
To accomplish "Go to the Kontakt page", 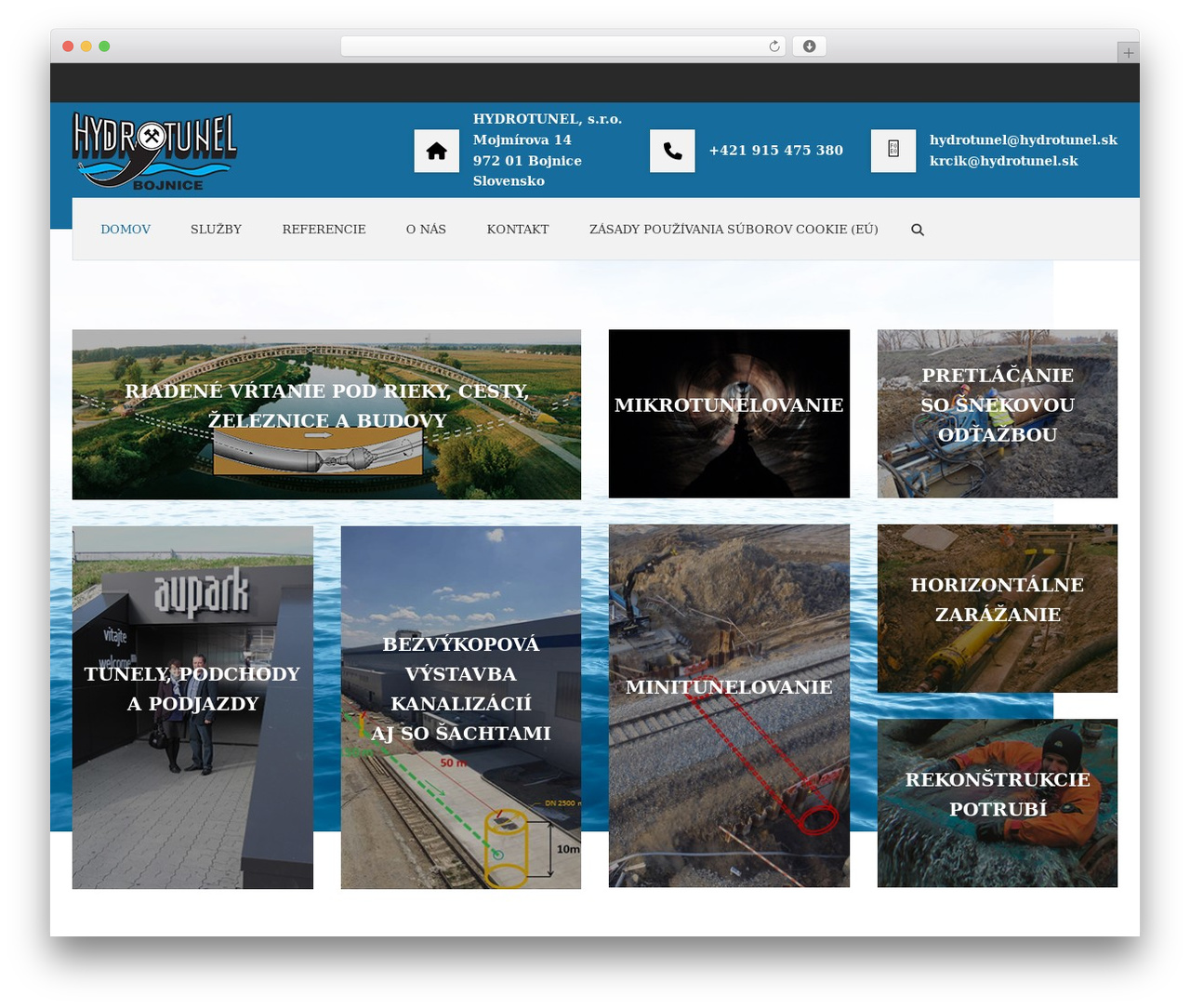I will (x=518, y=230).
